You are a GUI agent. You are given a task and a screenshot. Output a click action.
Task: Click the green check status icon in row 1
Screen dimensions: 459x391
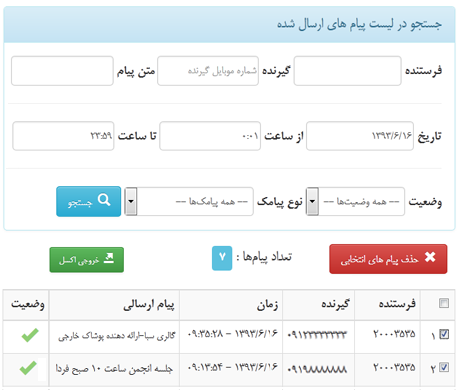pos(30,335)
